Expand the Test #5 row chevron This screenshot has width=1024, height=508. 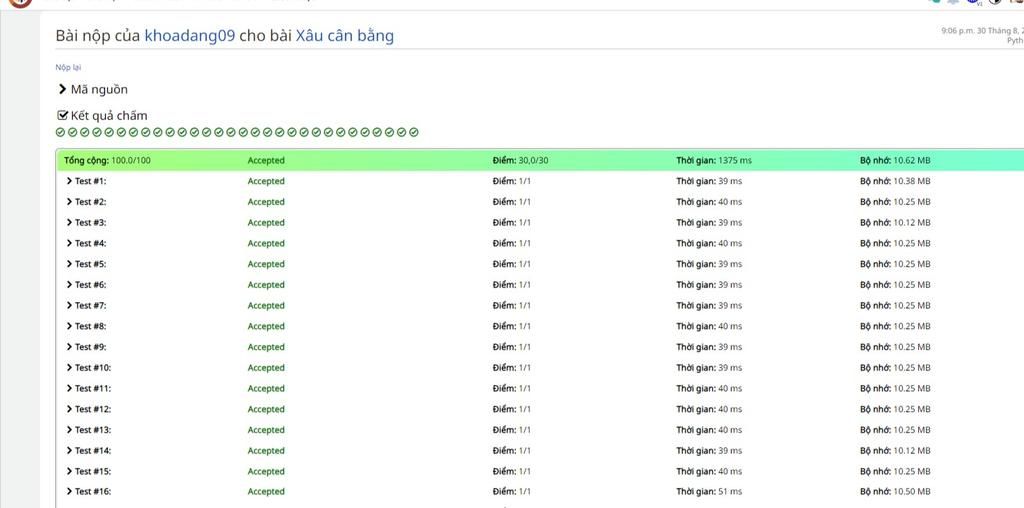click(x=69, y=264)
